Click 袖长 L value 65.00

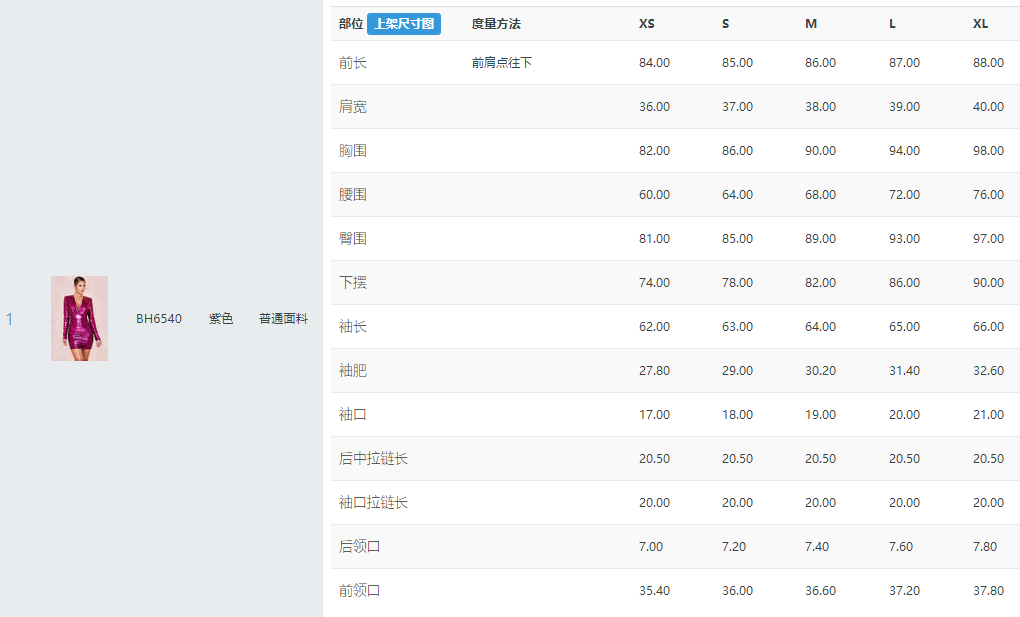(x=904, y=327)
